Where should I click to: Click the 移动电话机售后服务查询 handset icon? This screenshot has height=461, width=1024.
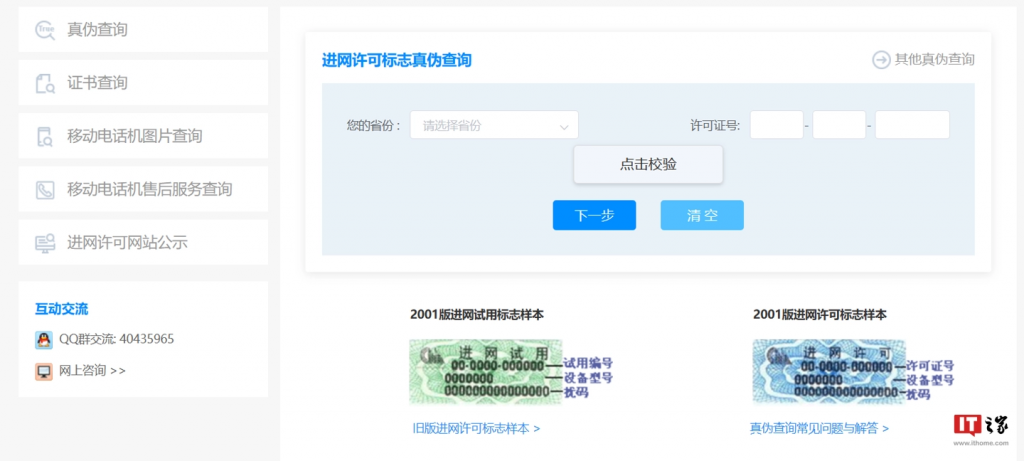(x=45, y=190)
